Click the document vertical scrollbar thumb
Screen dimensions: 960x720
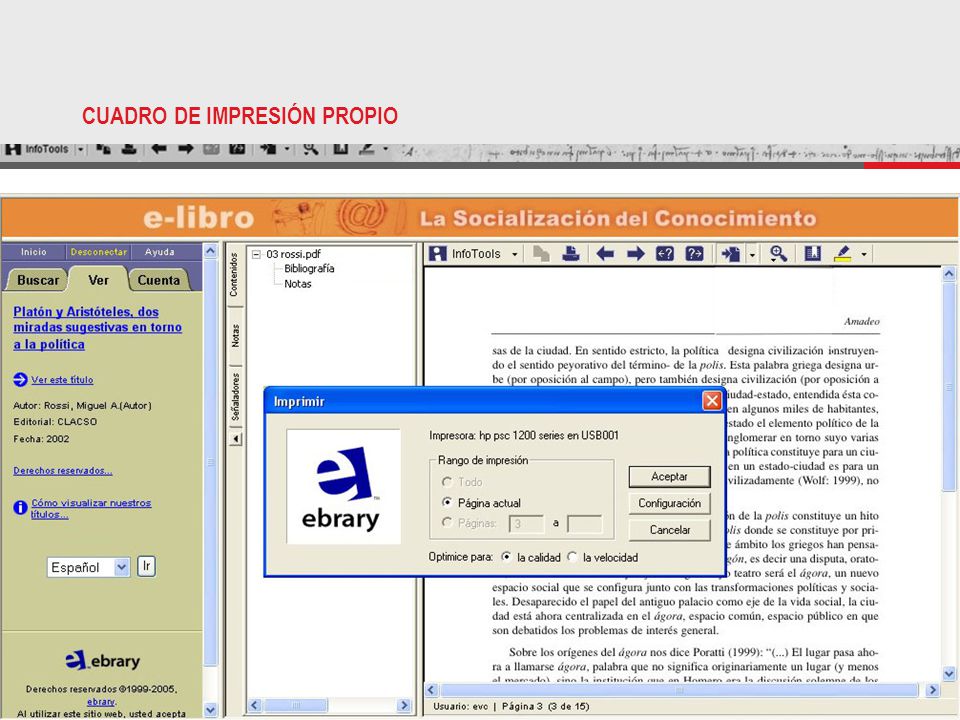[x=949, y=386]
